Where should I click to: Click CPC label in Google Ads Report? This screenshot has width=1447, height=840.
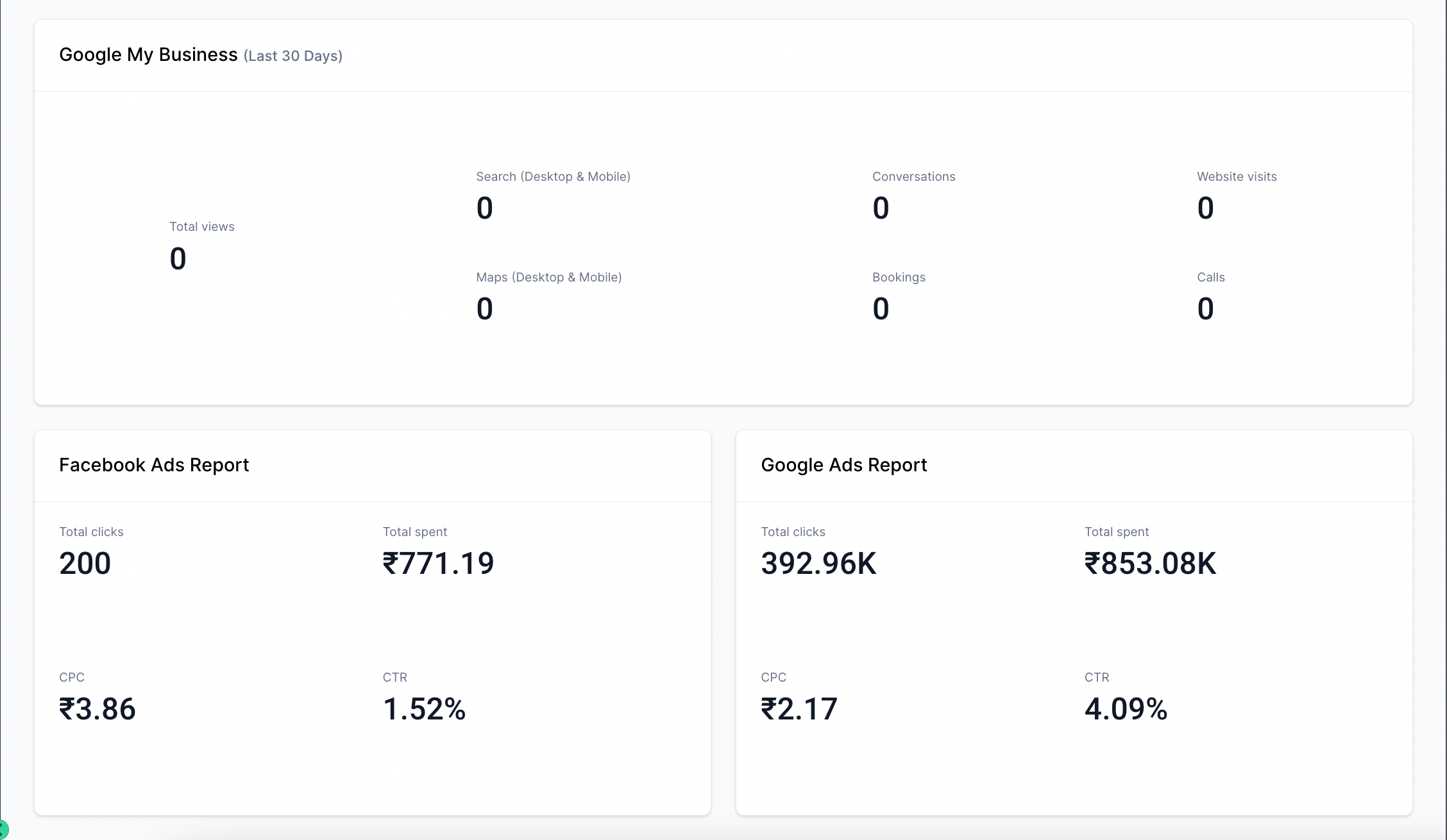point(774,677)
